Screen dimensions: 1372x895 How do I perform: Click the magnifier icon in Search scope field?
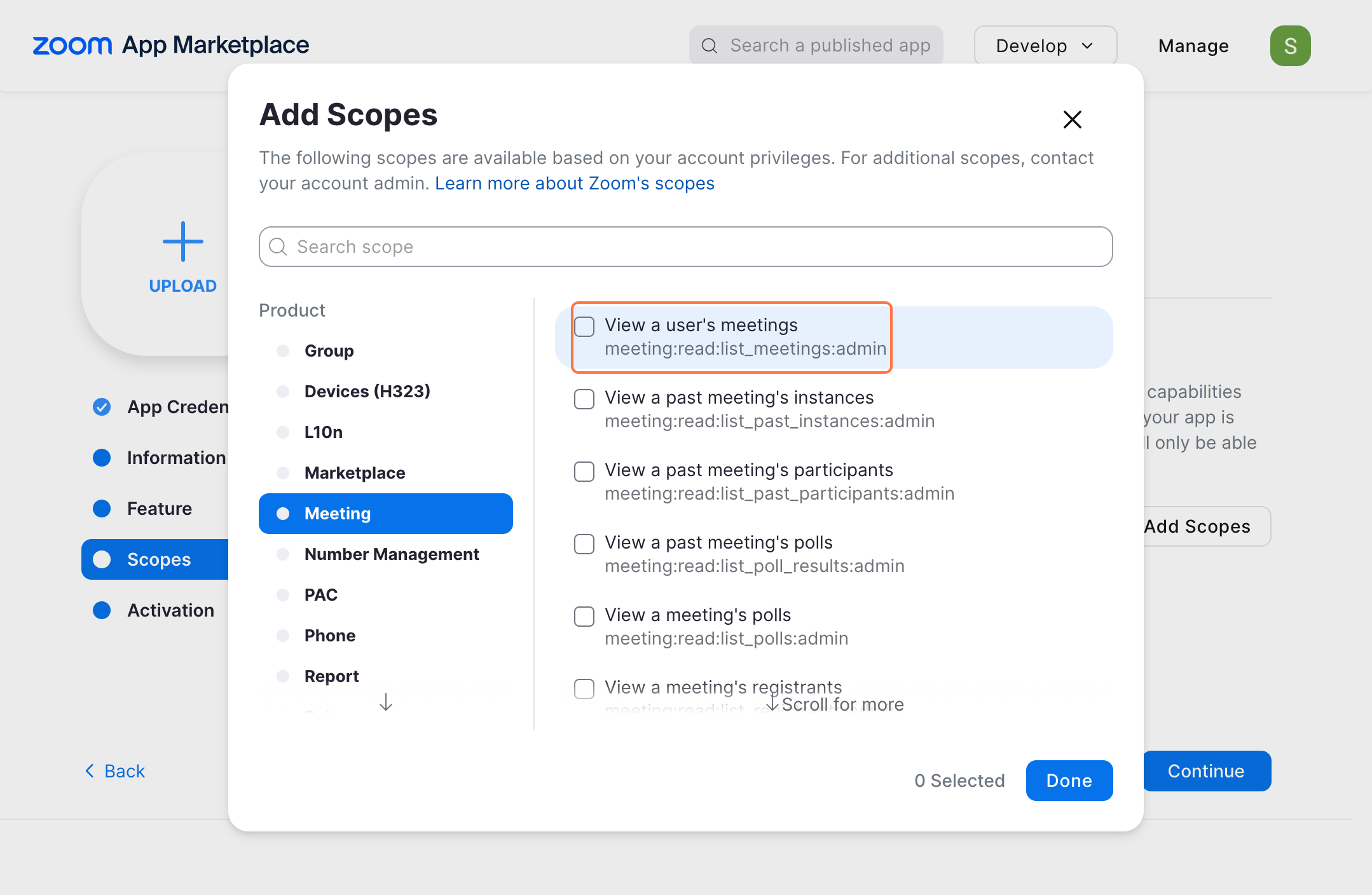278,247
